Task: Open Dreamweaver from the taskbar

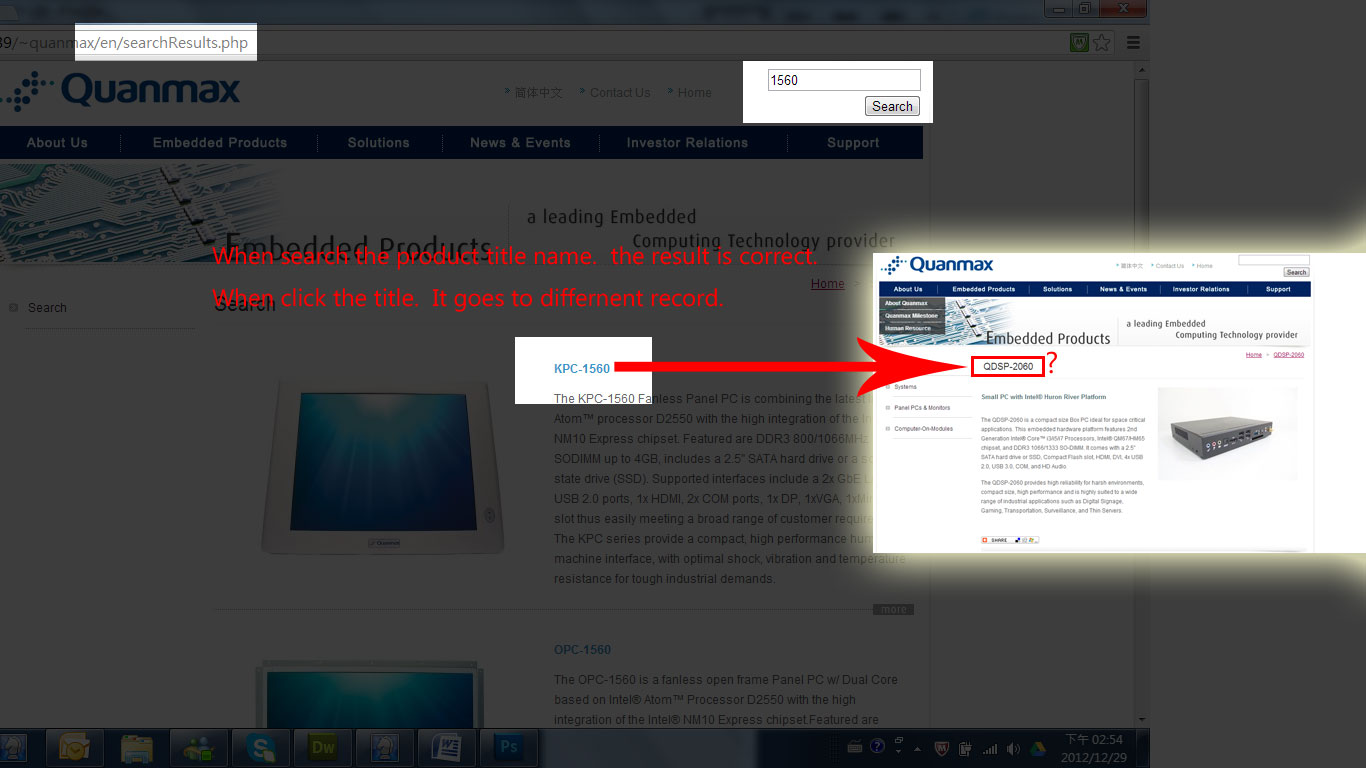Action: tap(323, 747)
